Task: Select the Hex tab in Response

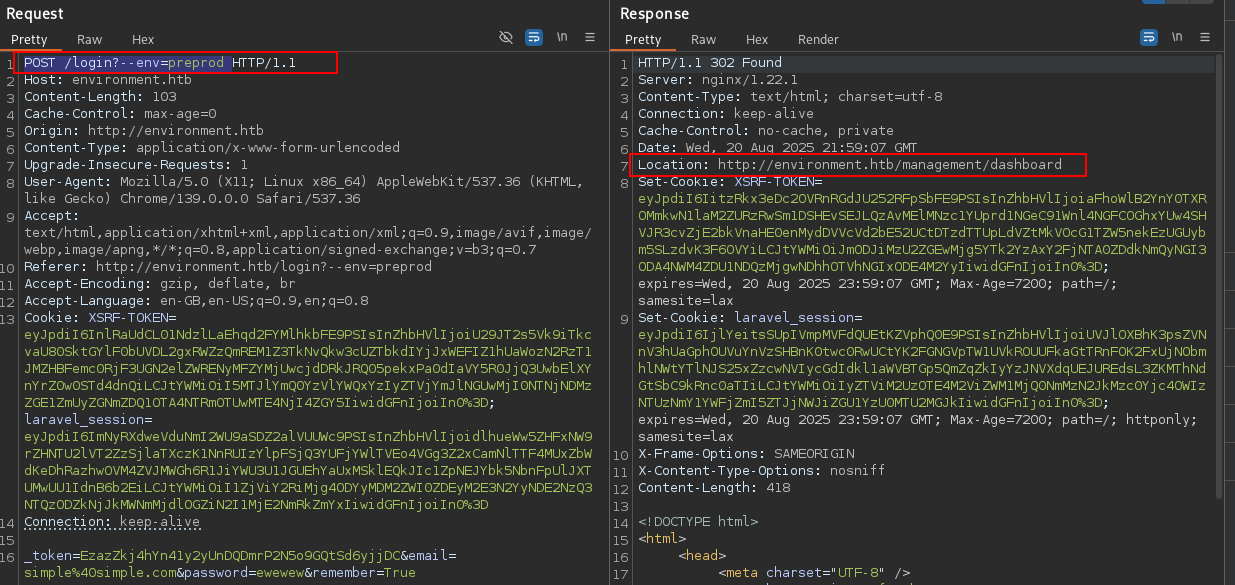Action: click(757, 40)
